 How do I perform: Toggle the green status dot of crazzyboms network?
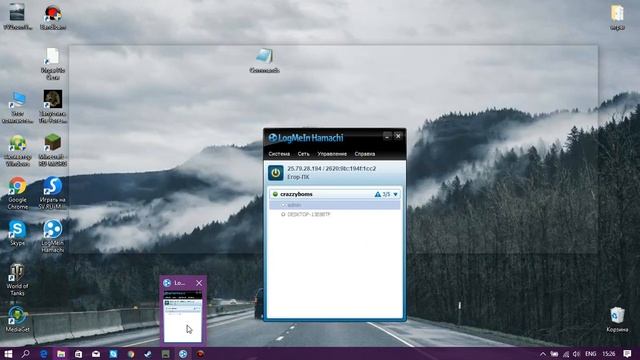click(275, 194)
